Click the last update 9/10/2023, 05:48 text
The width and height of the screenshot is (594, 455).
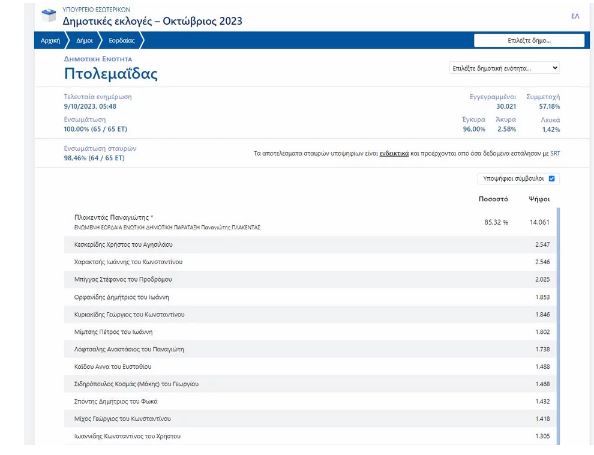(90, 106)
